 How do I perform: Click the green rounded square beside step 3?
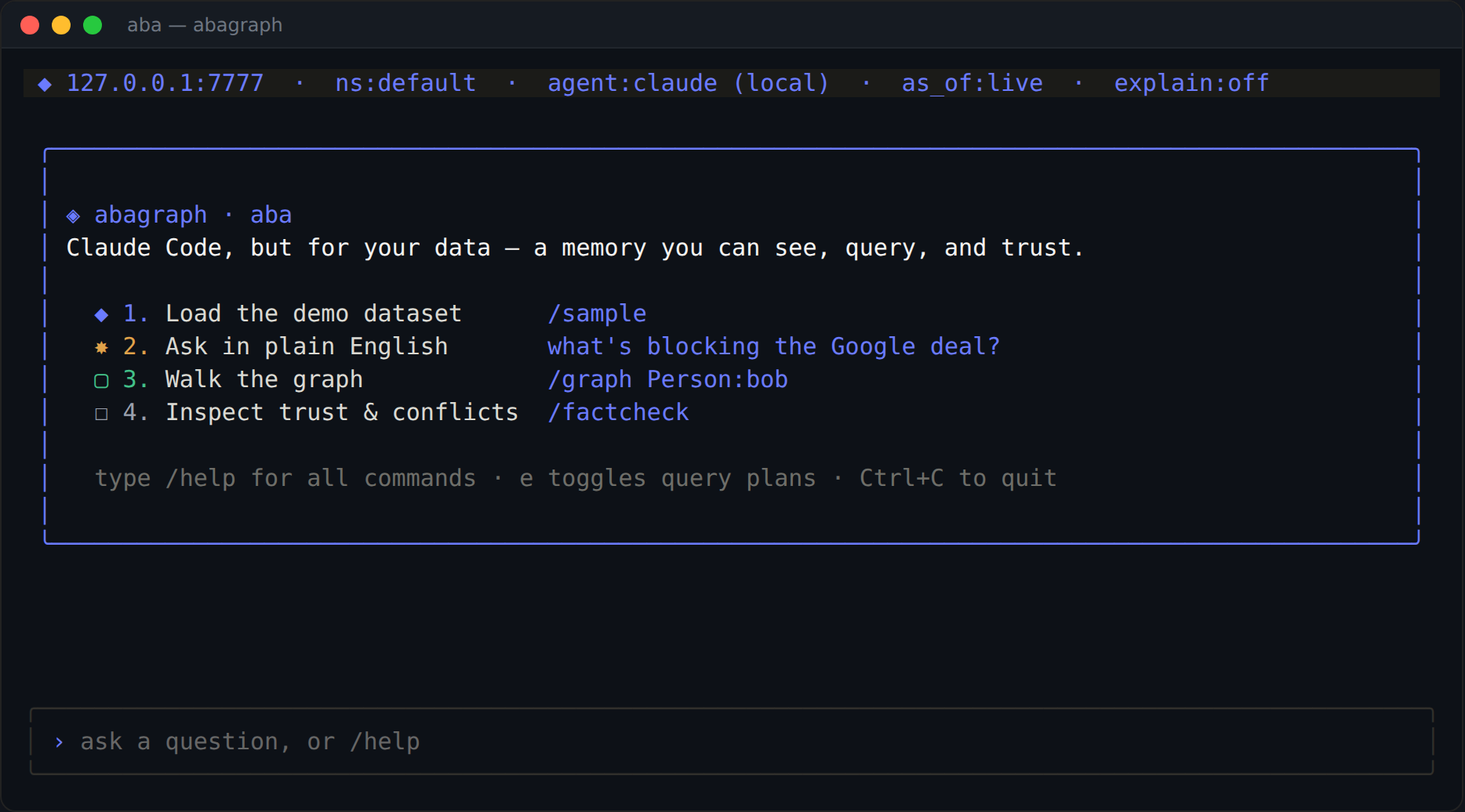point(101,380)
